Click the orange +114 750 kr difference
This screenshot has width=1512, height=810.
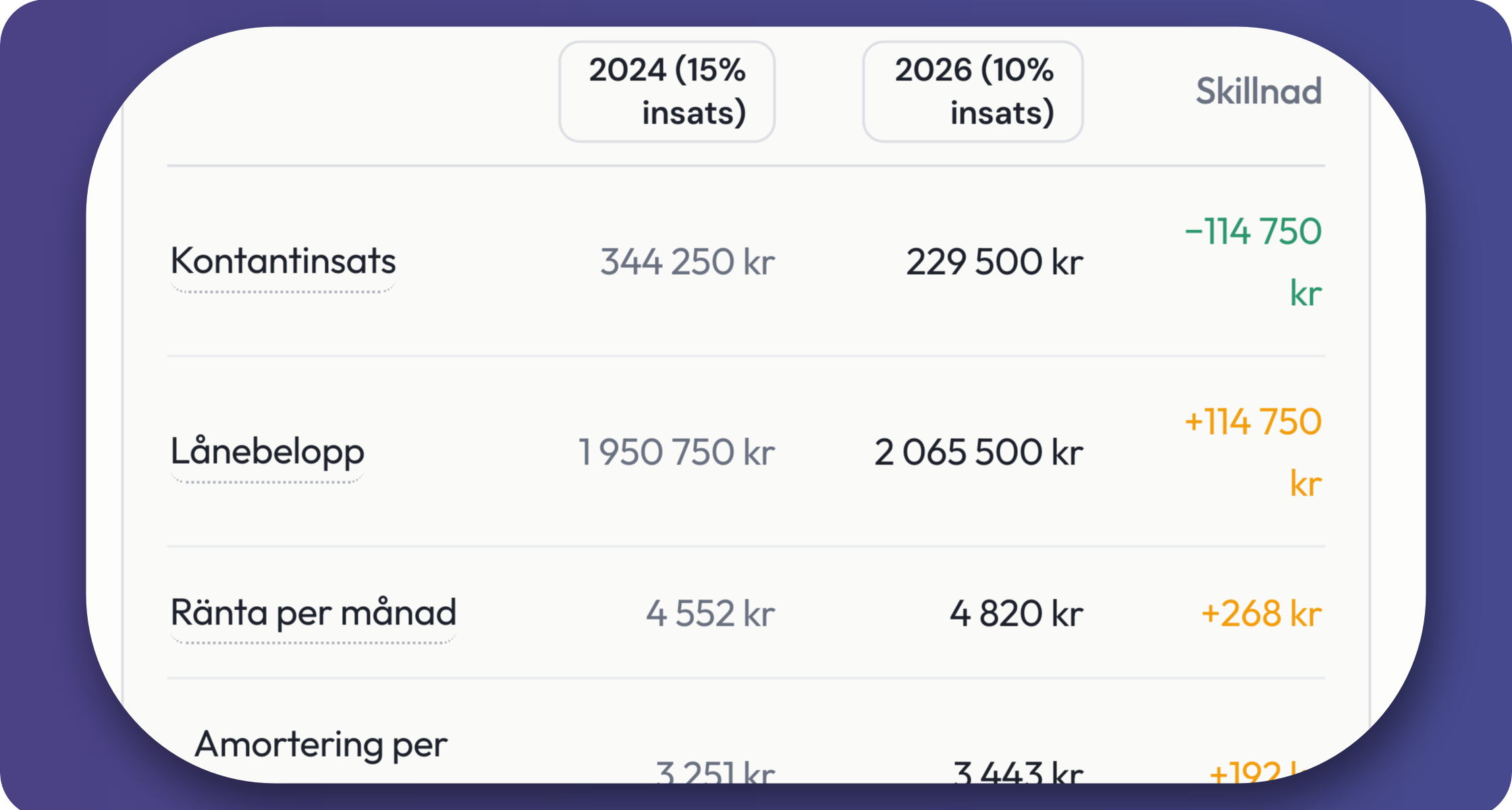tap(1253, 452)
